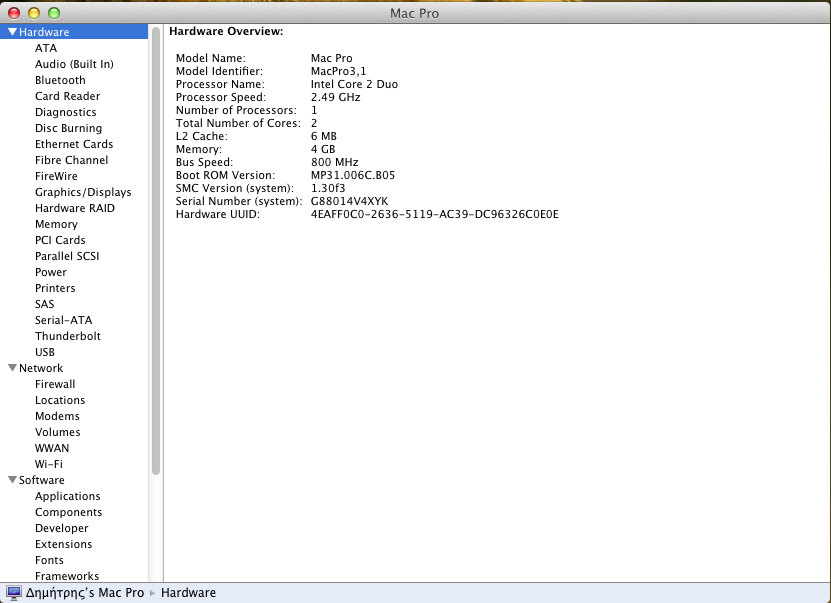Collapse the Software disclosure triangle
The height and width of the screenshot is (603, 831).
[12, 480]
